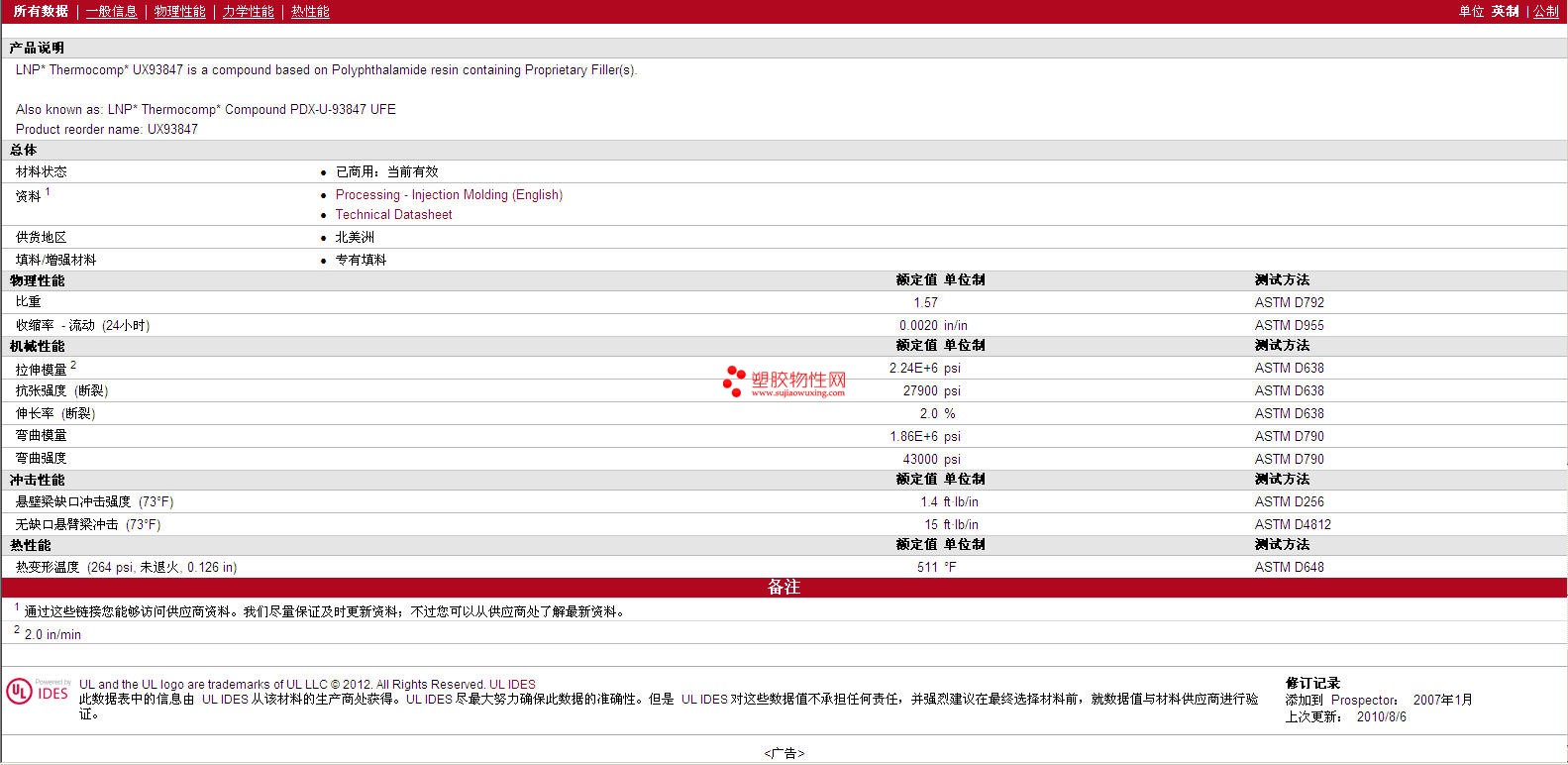1568x765 pixels.
Task: Click the 供货地区 label
Action: tap(42, 238)
